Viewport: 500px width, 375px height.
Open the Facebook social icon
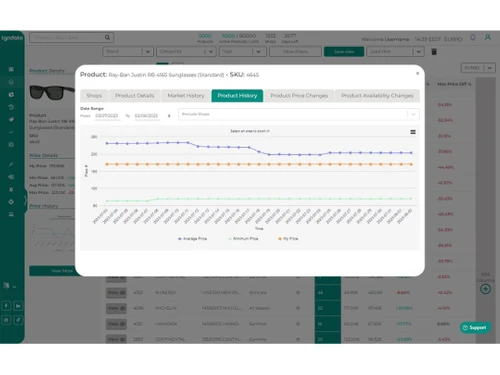pos(6,306)
